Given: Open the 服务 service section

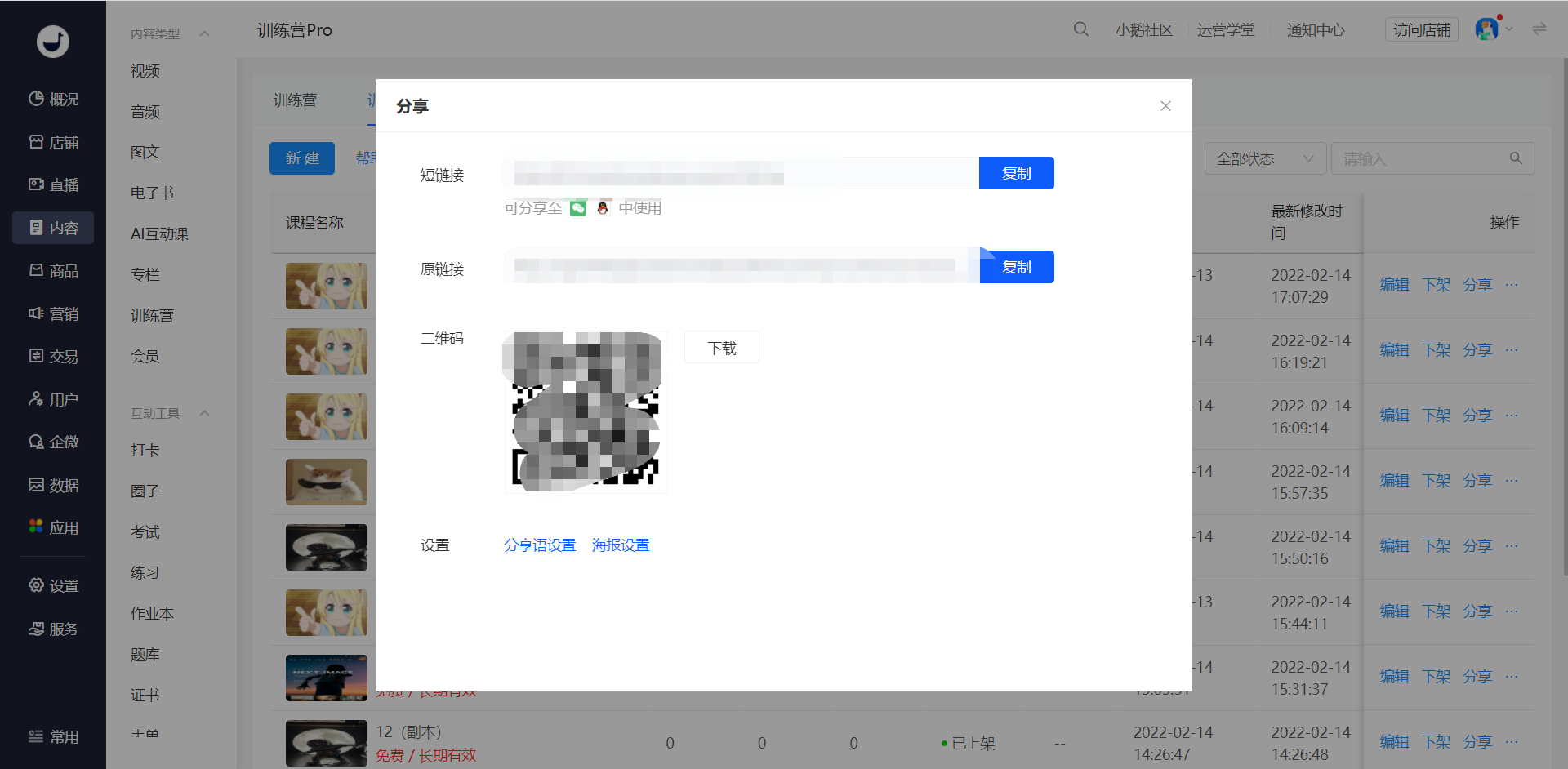Looking at the screenshot, I should tap(53, 629).
